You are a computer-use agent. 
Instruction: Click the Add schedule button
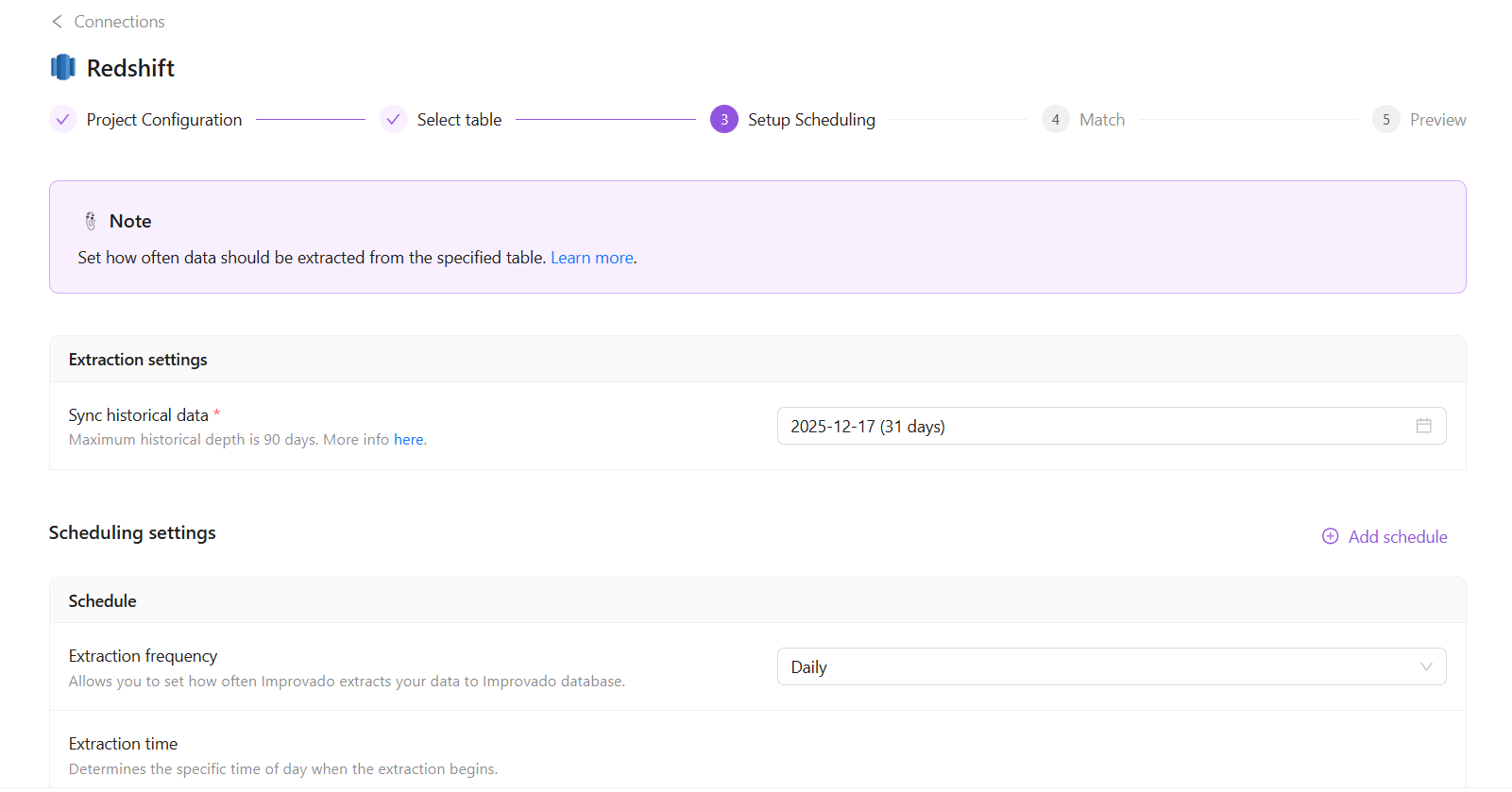(x=1397, y=537)
